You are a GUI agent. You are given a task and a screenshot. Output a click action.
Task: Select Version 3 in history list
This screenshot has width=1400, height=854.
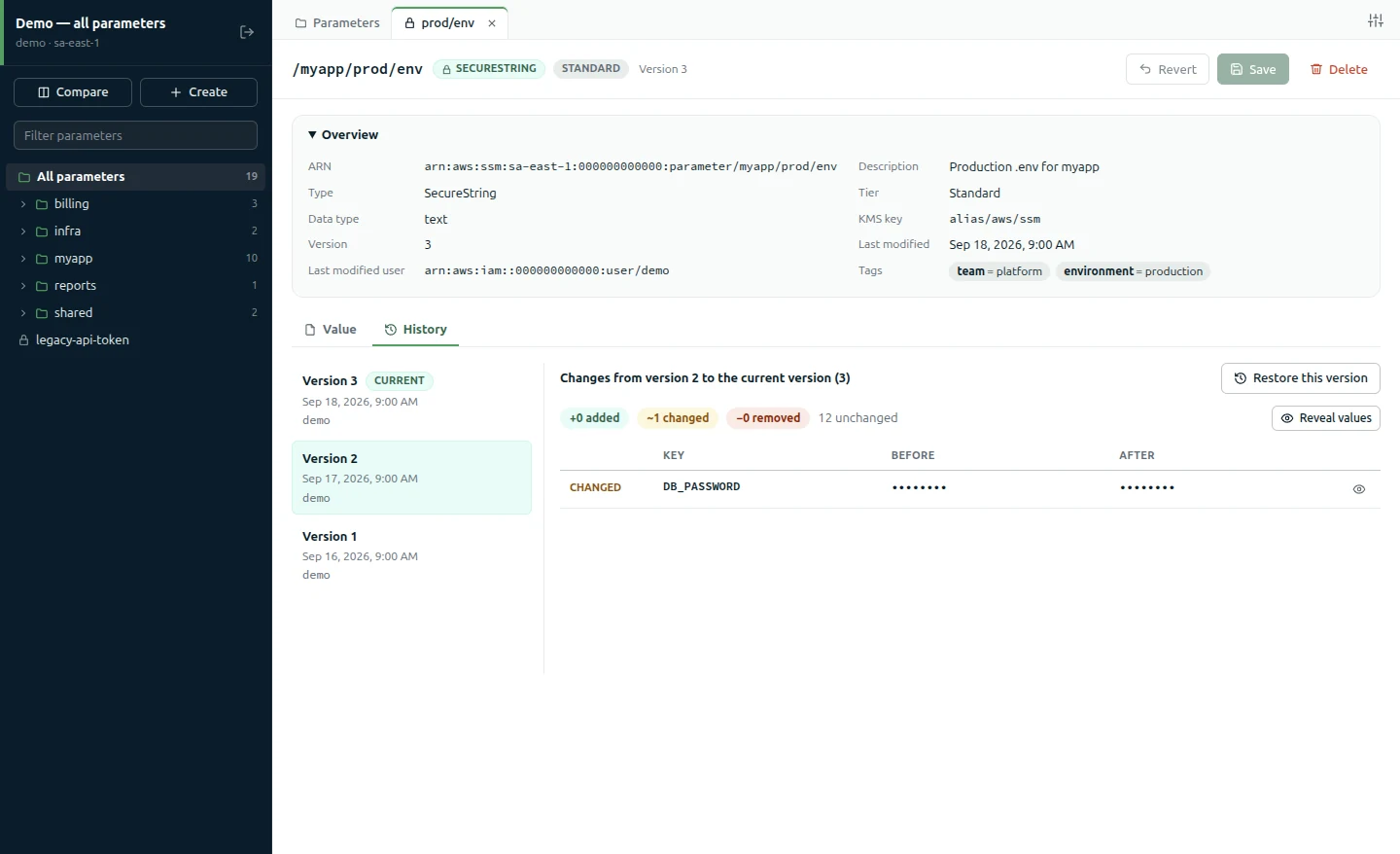pos(411,400)
